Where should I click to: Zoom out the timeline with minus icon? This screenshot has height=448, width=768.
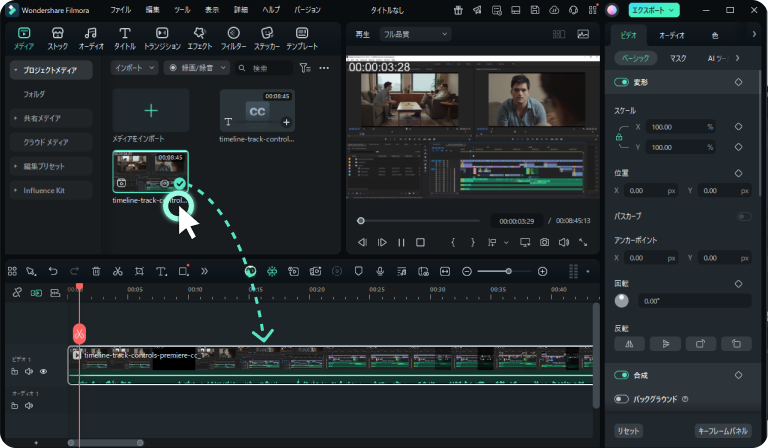(467, 271)
